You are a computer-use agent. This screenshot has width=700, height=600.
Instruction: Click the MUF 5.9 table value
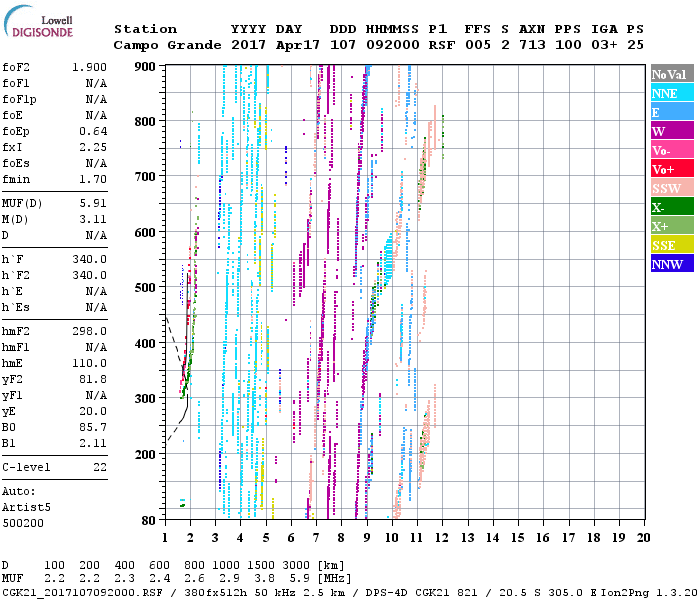[x=300, y=579]
